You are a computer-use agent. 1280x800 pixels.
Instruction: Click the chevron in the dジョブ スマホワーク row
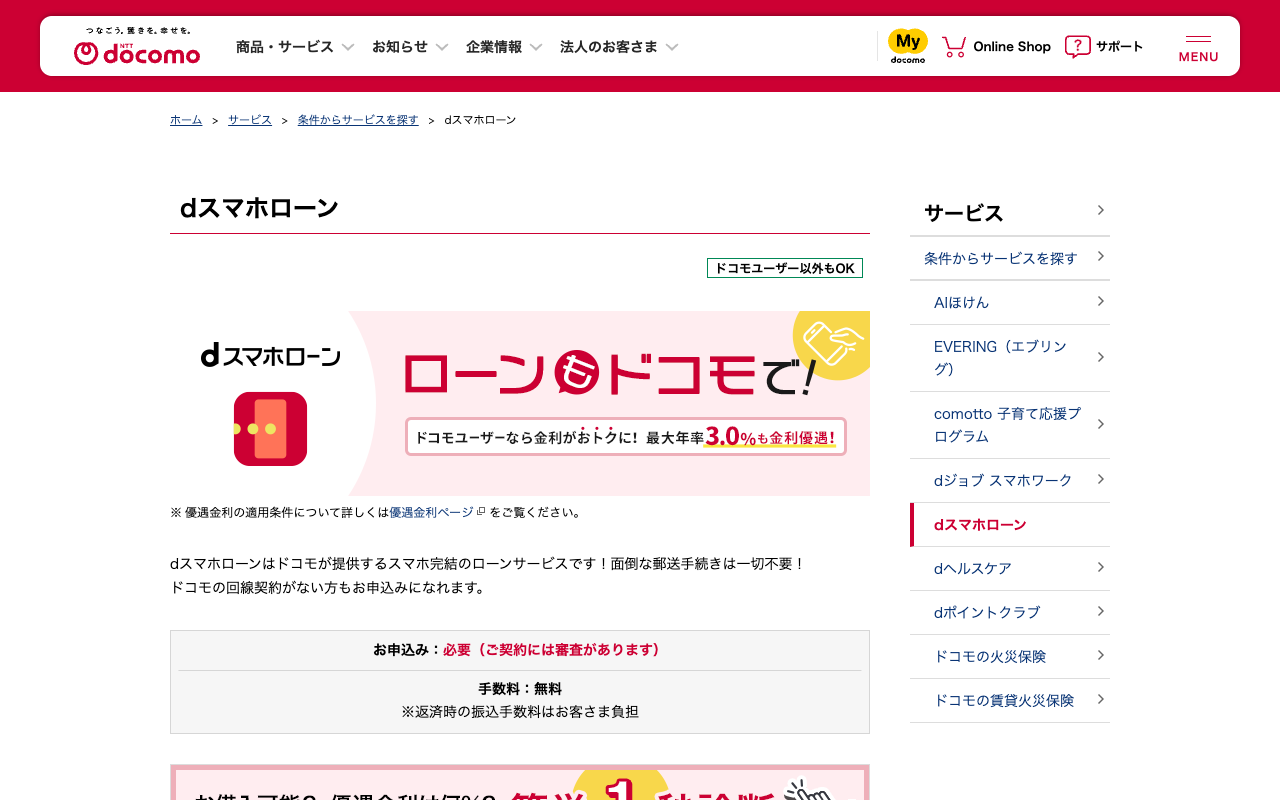(x=1100, y=479)
